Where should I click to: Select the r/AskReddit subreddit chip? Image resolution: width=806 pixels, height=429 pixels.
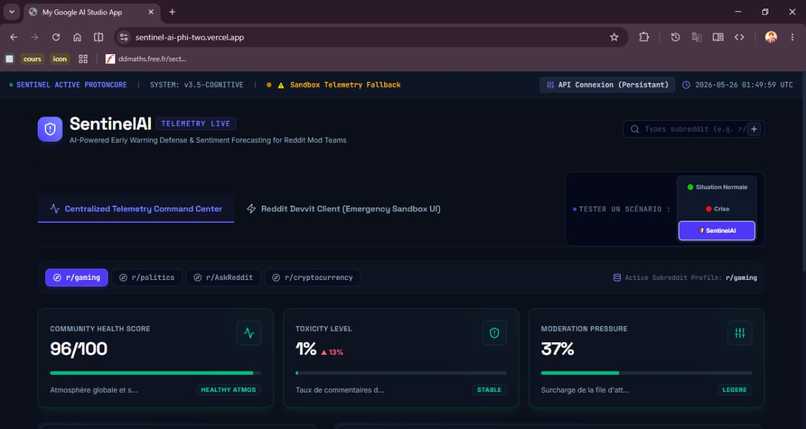click(223, 277)
